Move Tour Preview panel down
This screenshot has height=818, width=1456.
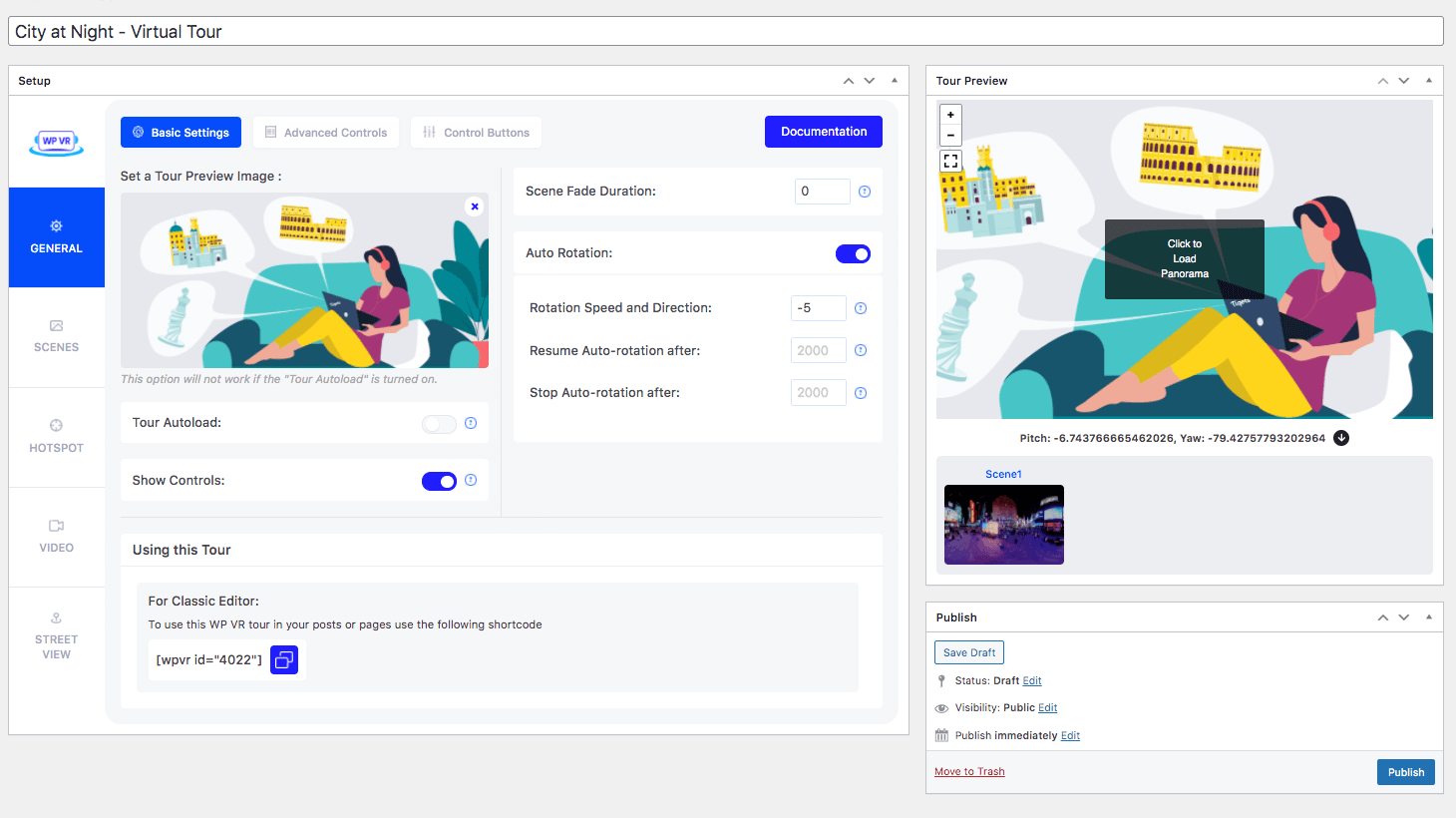[x=1404, y=81]
